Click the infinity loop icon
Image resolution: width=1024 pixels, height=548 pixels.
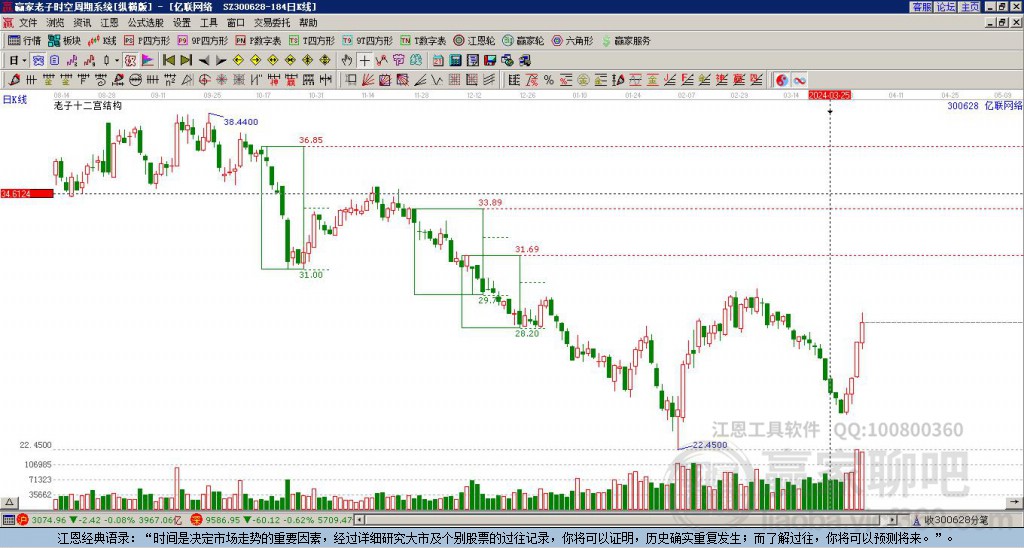click(799, 80)
